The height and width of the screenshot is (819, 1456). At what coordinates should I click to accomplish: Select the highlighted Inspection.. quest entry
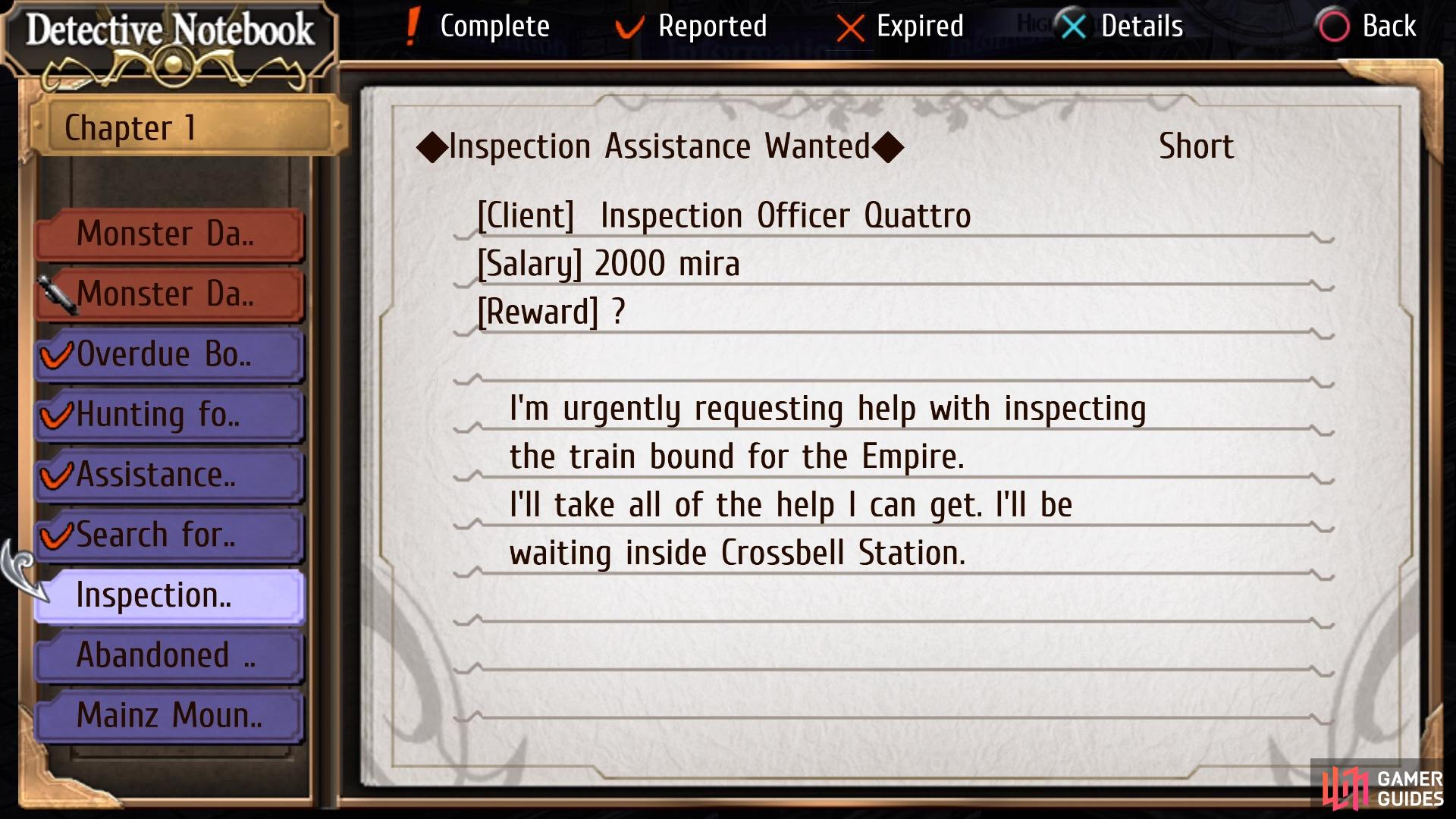click(170, 595)
